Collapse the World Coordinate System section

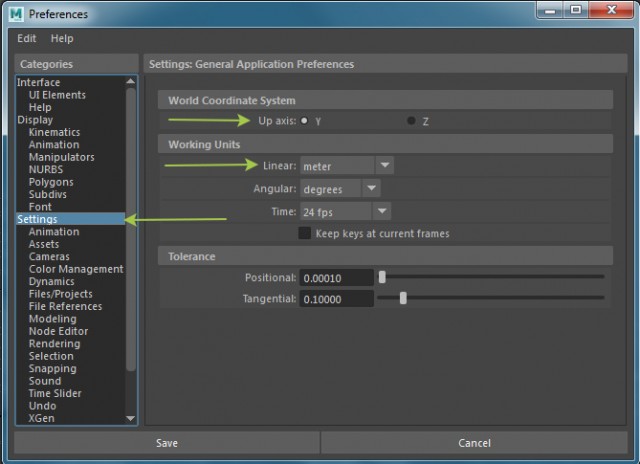[x=385, y=100]
